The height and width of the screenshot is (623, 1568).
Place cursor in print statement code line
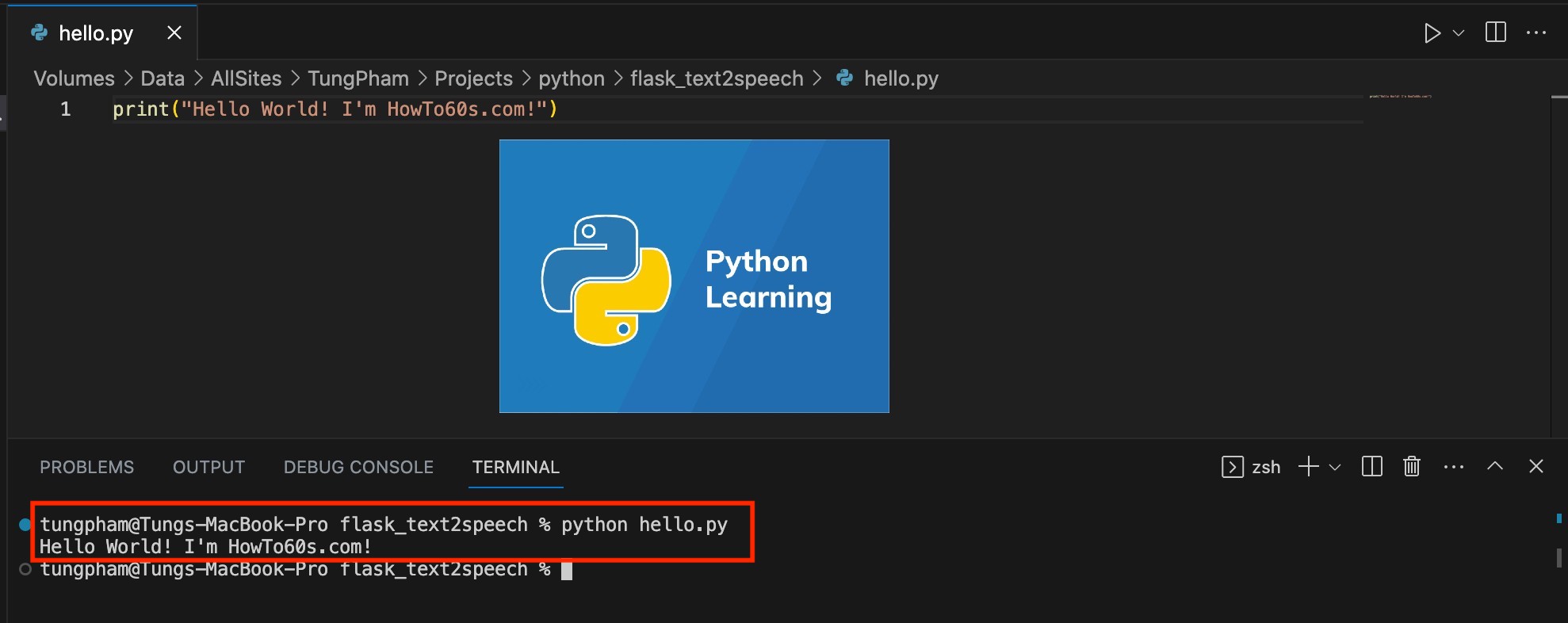[x=335, y=109]
